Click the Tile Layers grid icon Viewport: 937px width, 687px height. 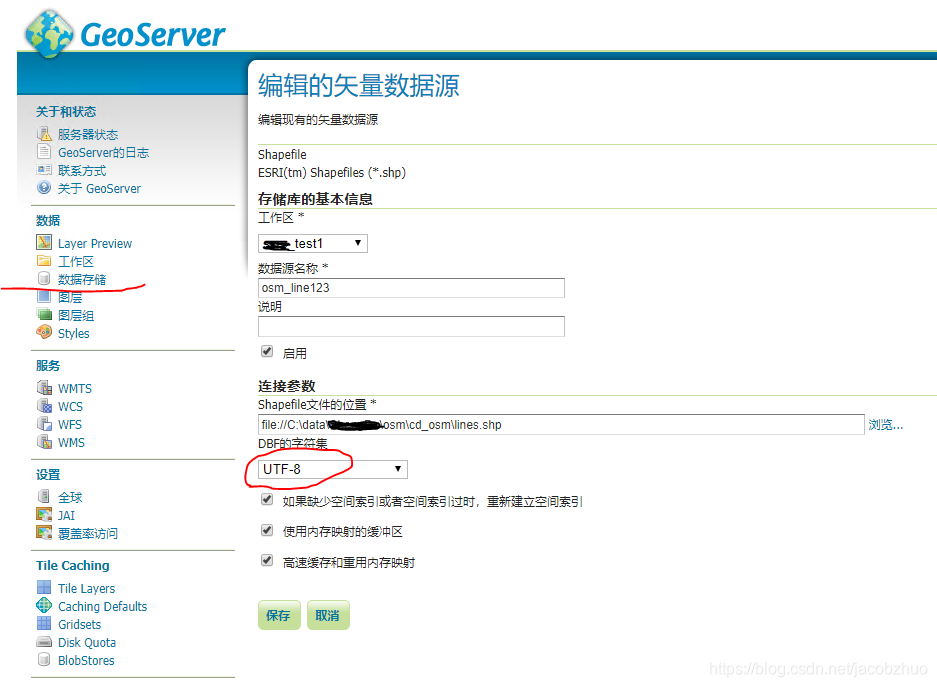click(44, 588)
